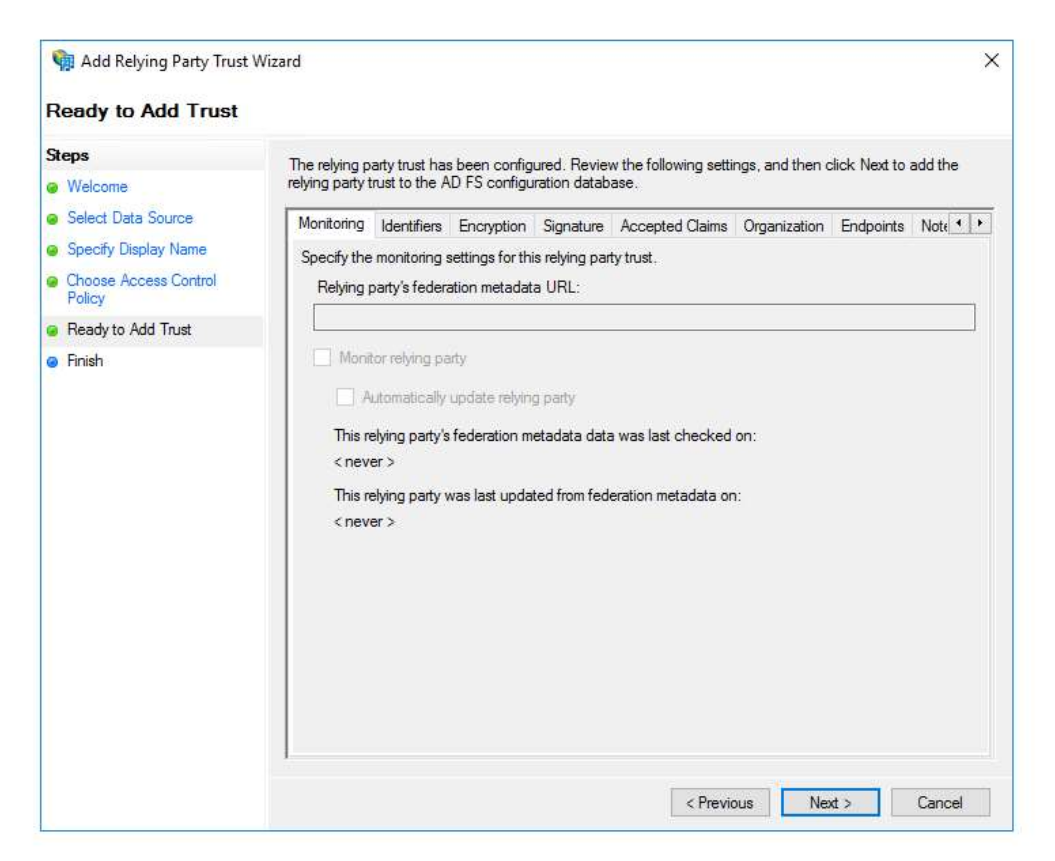Open the Organization tab
Screen dimensions: 1055x861
[x=783, y=226]
